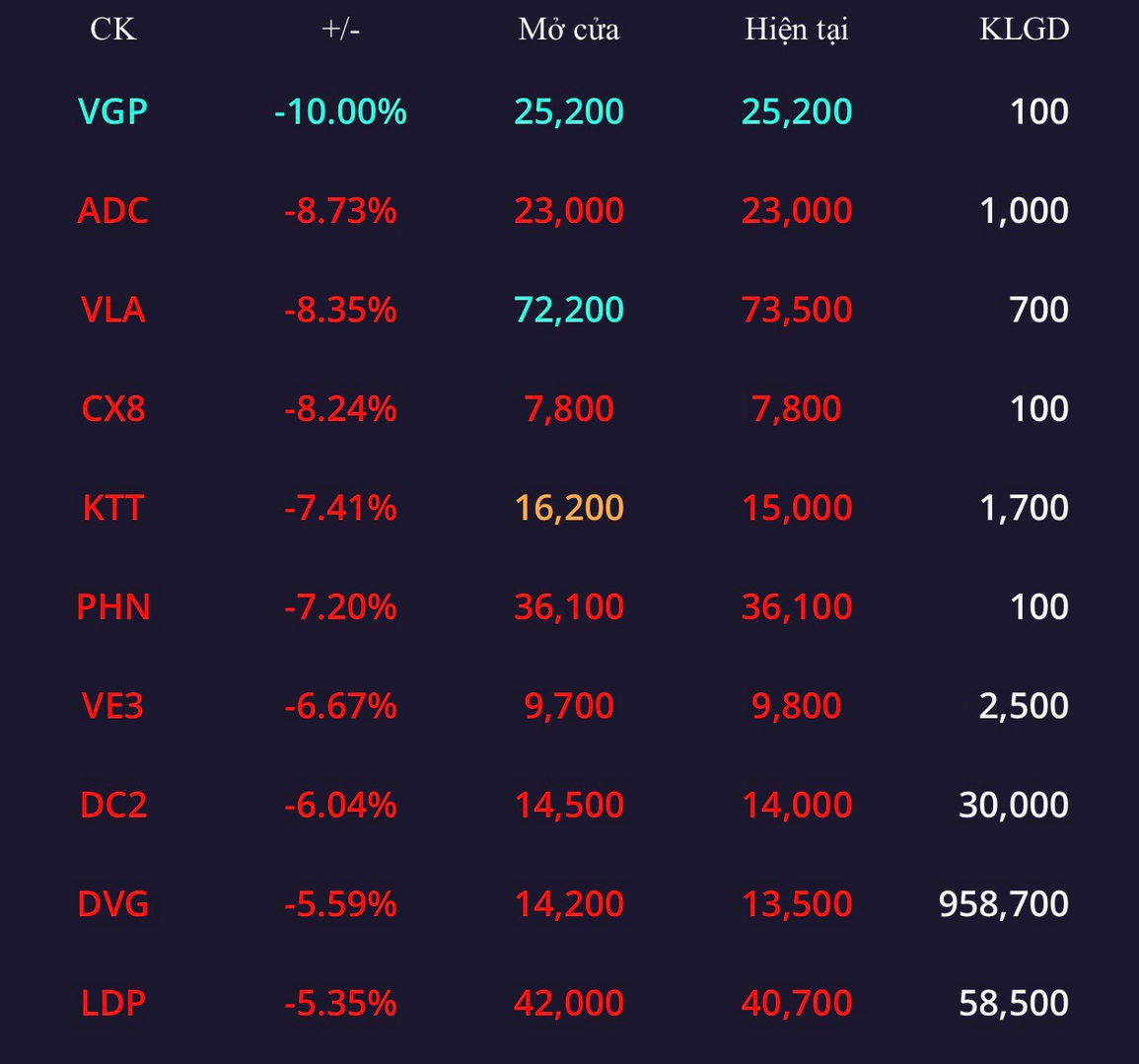Image resolution: width=1139 pixels, height=1064 pixels.
Task: Open the DC2 stock ticker
Action: [112, 805]
